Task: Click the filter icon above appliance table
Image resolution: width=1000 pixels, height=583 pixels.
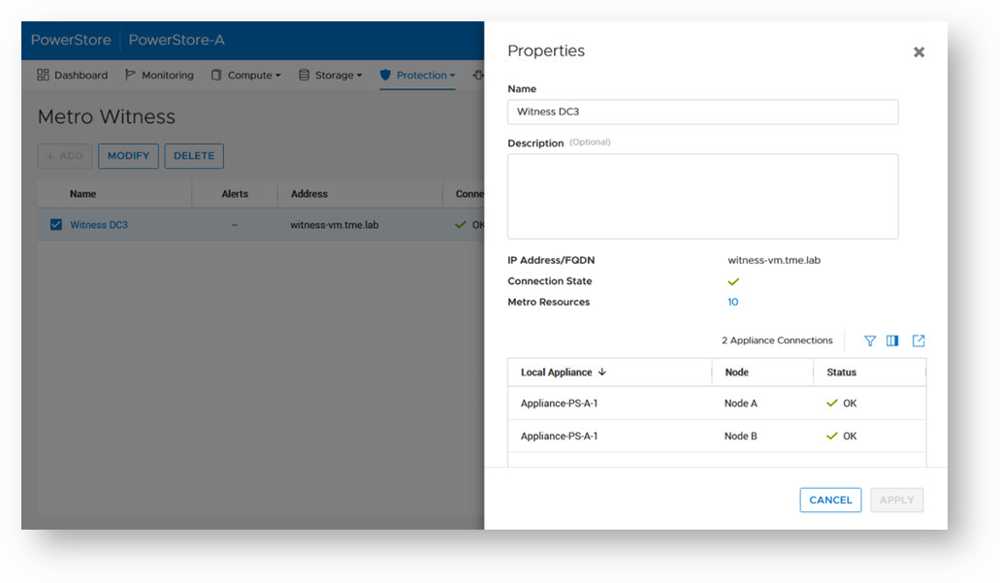Action: 869,341
